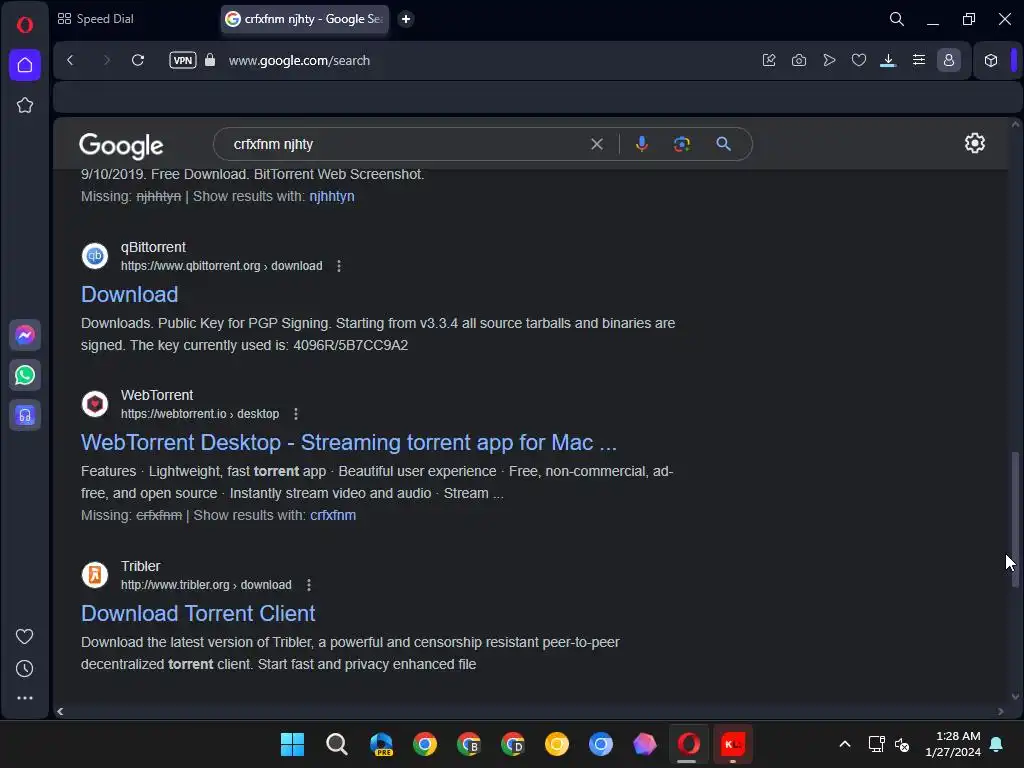Click the WebTorrent site favicon
The height and width of the screenshot is (768, 1024).
click(x=95, y=404)
